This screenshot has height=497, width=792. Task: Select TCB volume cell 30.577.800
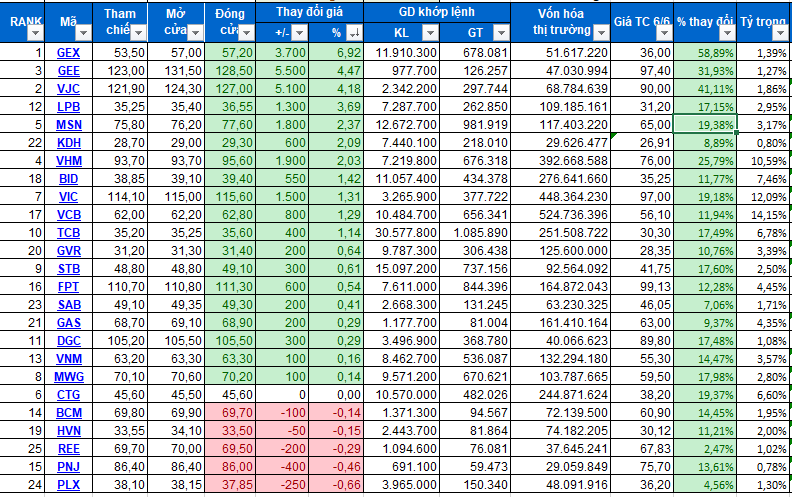click(x=401, y=233)
